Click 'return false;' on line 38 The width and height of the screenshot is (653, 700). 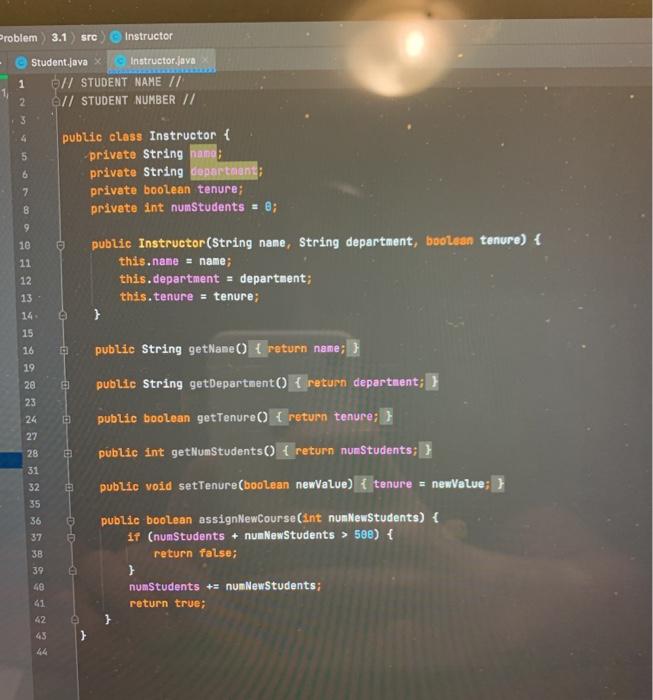click(195, 554)
